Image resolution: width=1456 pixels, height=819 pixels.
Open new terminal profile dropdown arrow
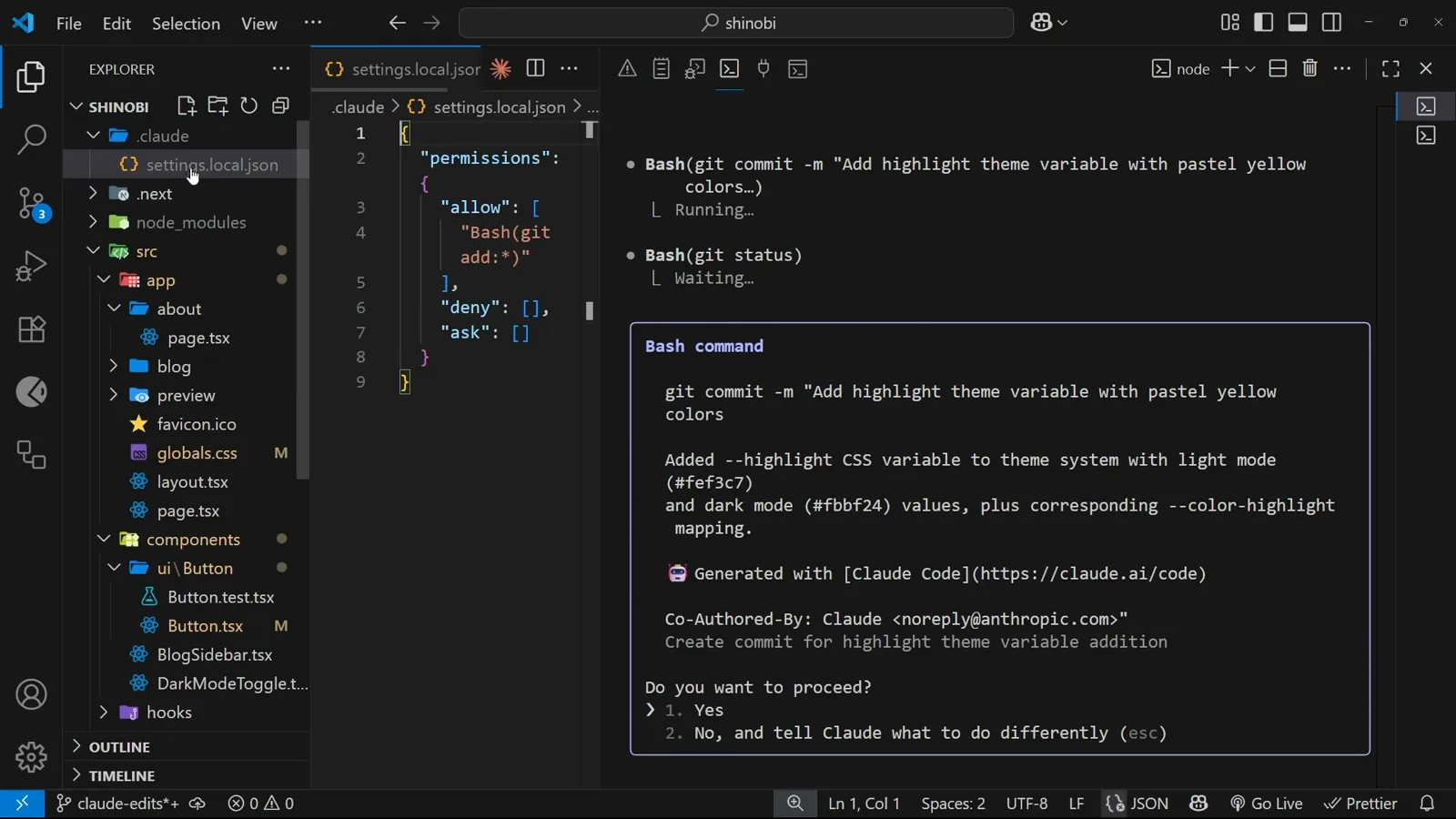(x=1250, y=68)
